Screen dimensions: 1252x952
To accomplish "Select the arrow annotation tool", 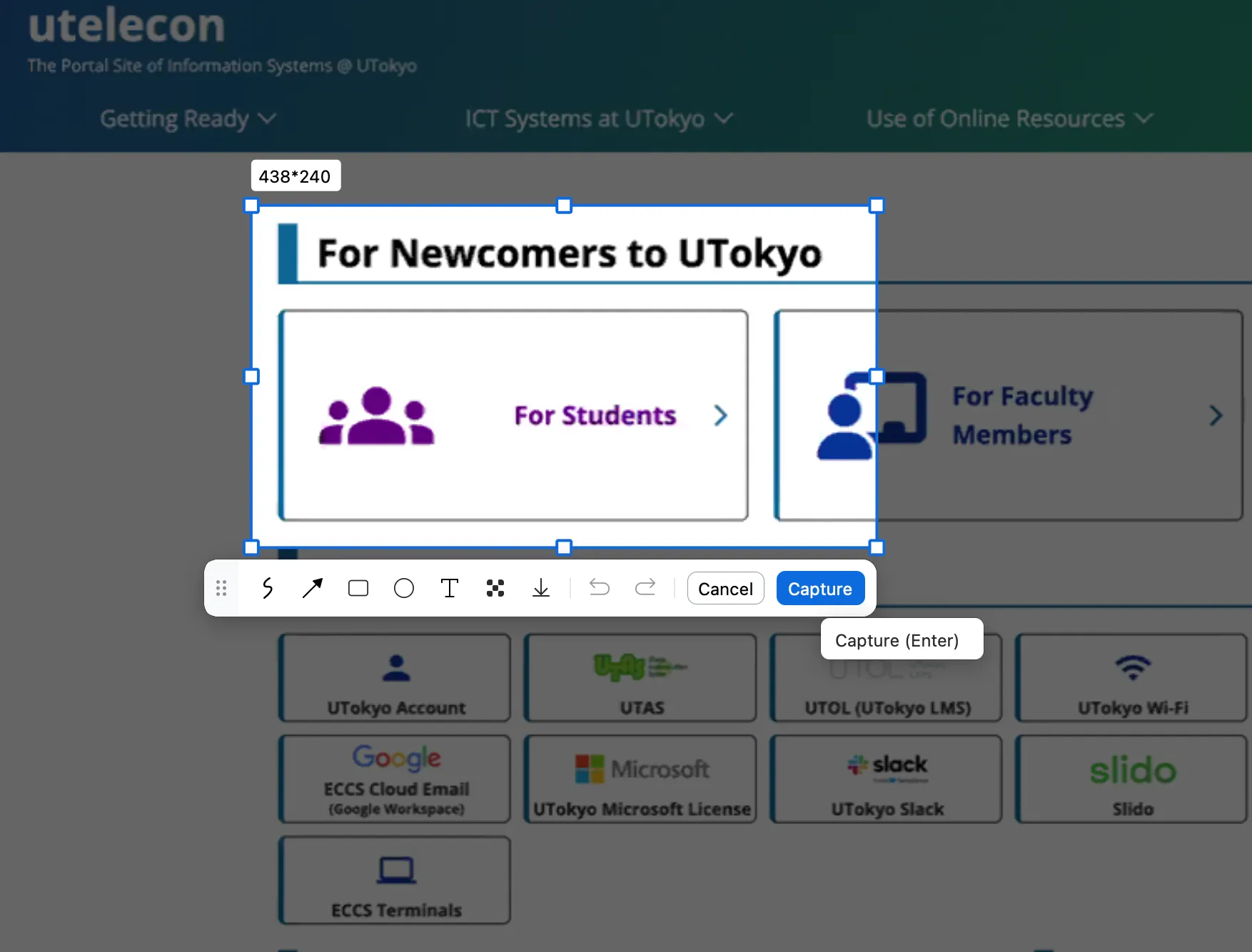I will 313,588.
